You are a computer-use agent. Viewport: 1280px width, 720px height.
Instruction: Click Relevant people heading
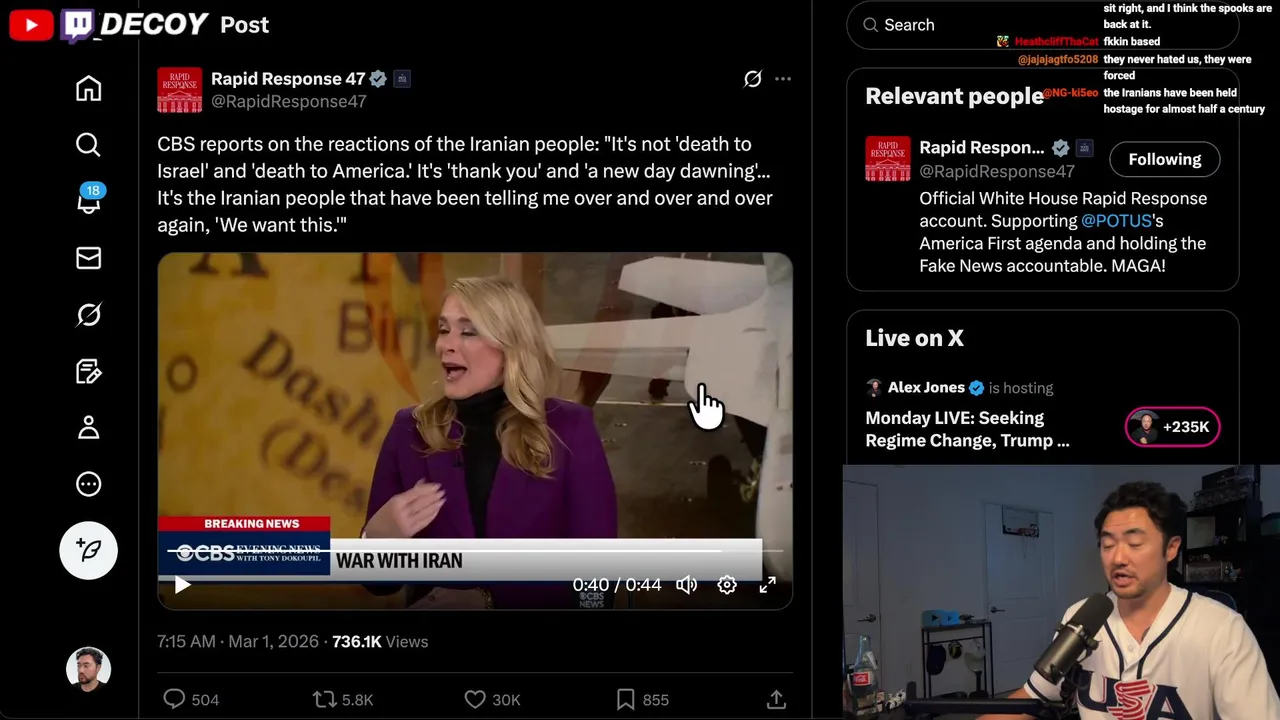(954, 96)
